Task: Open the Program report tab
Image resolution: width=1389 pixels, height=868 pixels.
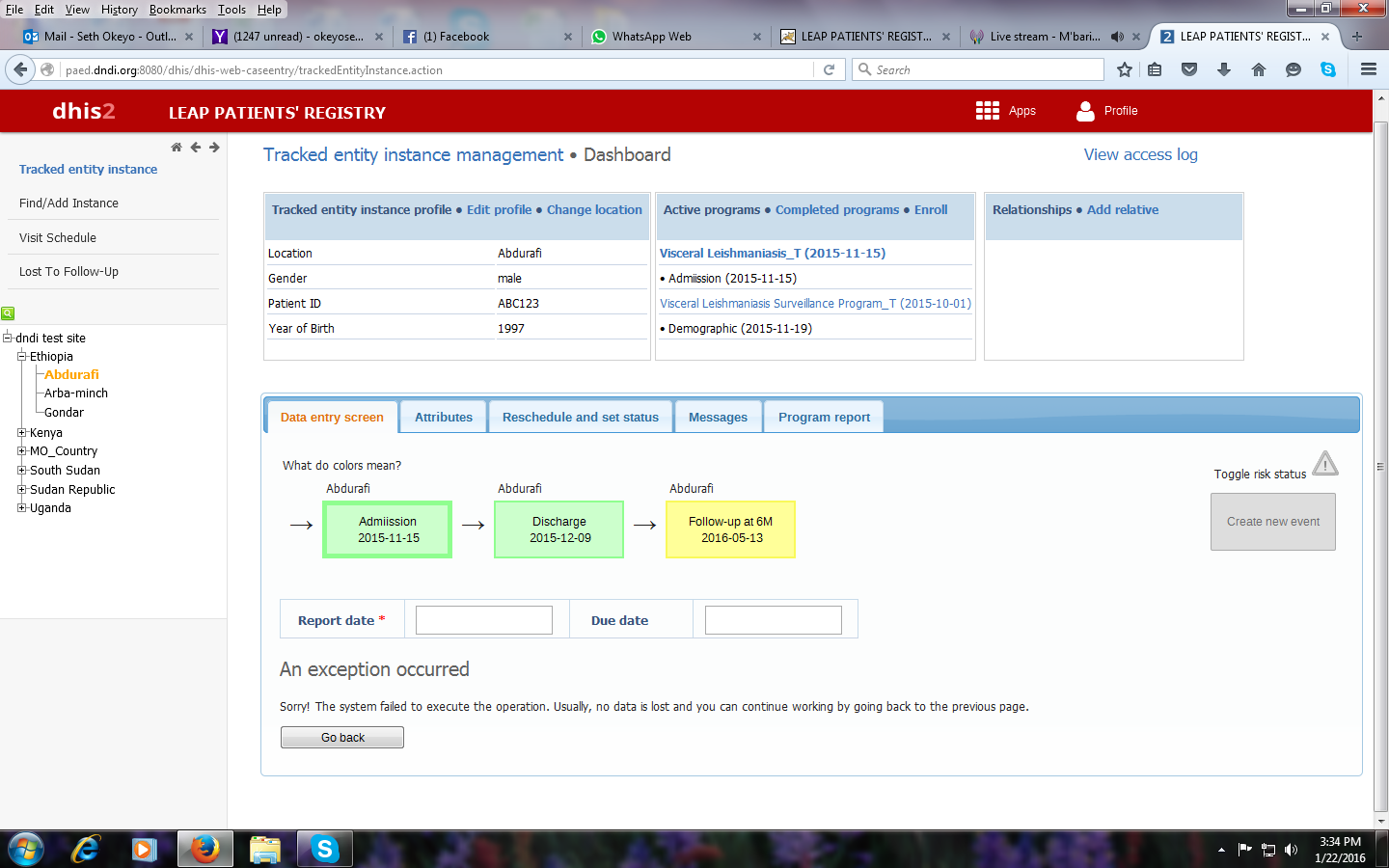Action: tap(824, 418)
